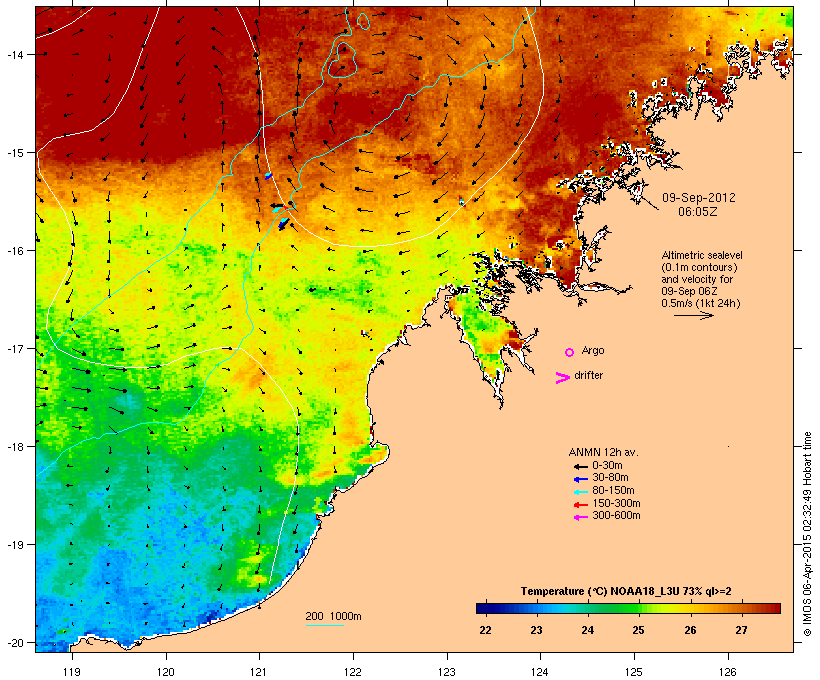The height and width of the screenshot is (680, 820).
Task: Click the colorbar value '26'
Action: pyautogui.click(x=690, y=630)
